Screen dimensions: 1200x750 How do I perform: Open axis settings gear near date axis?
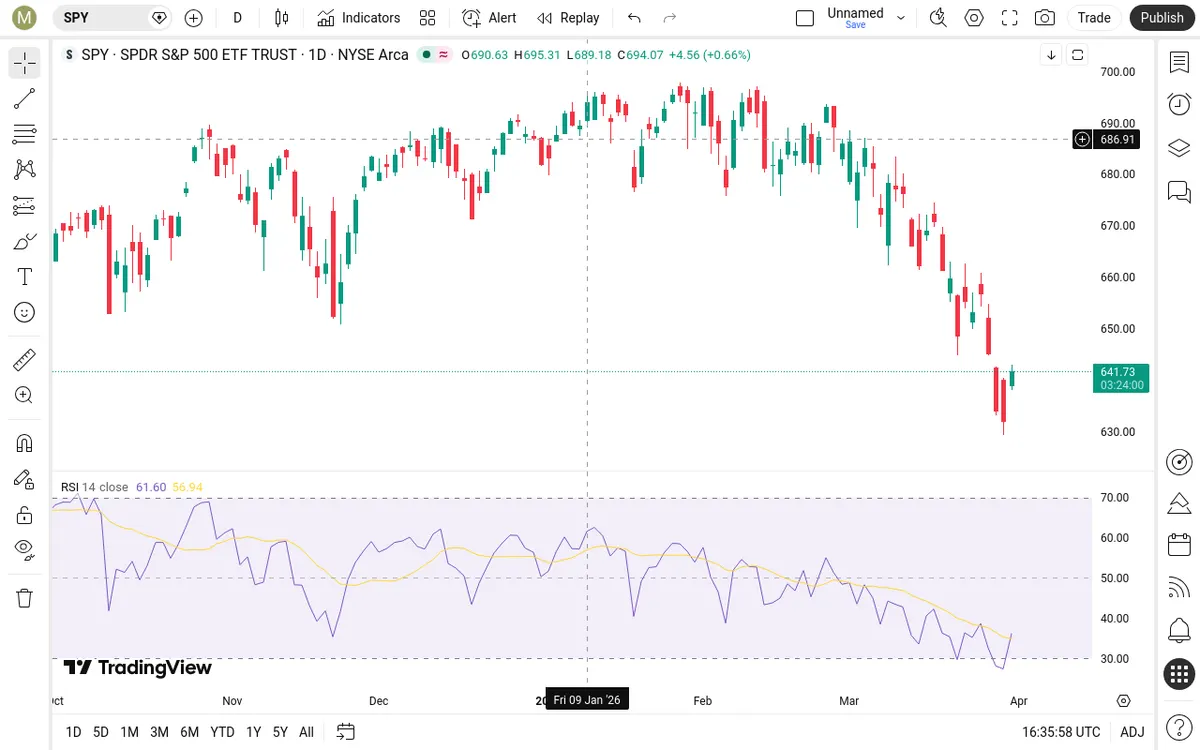[x=1124, y=701]
